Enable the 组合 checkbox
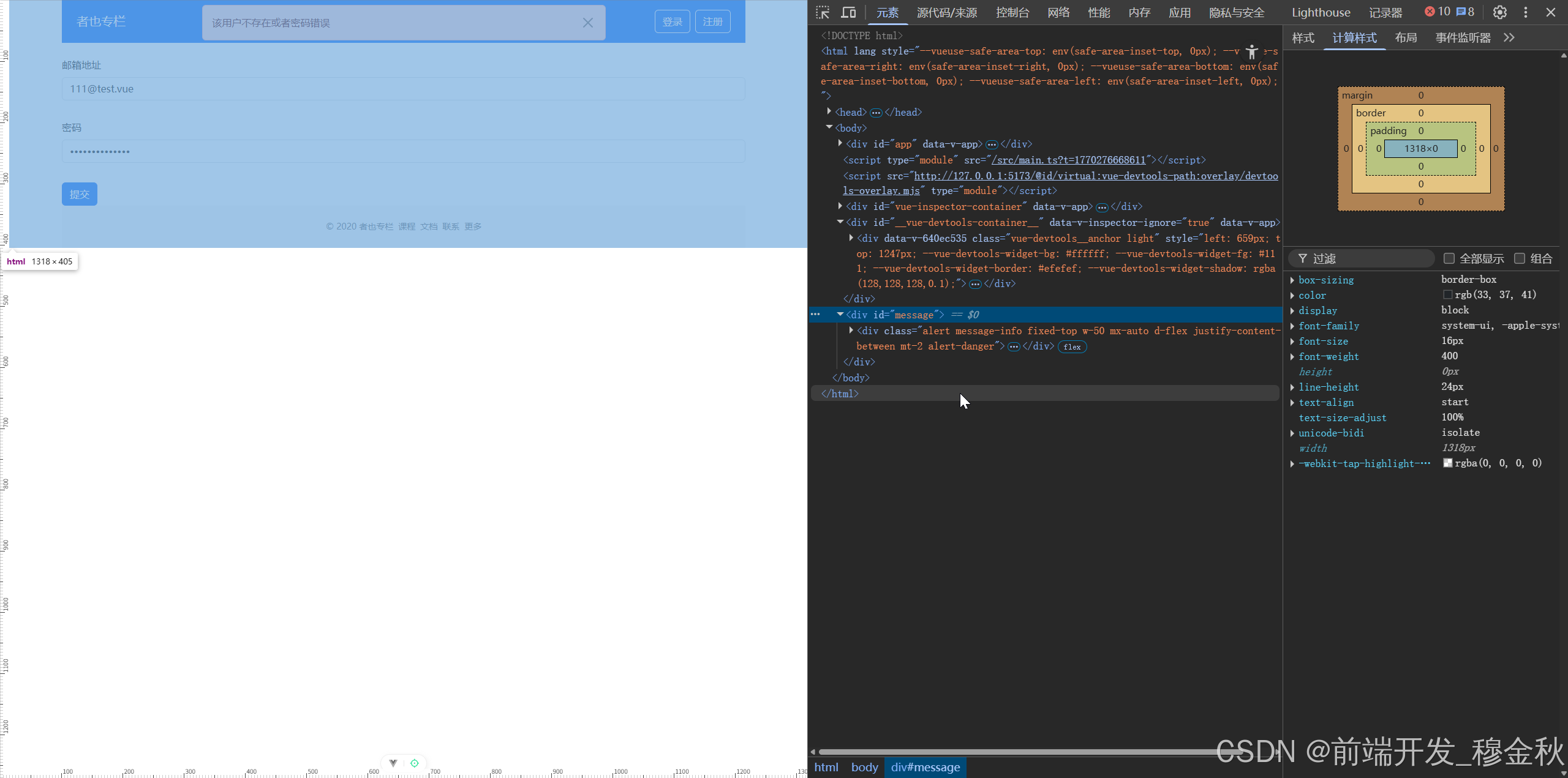 point(1520,258)
